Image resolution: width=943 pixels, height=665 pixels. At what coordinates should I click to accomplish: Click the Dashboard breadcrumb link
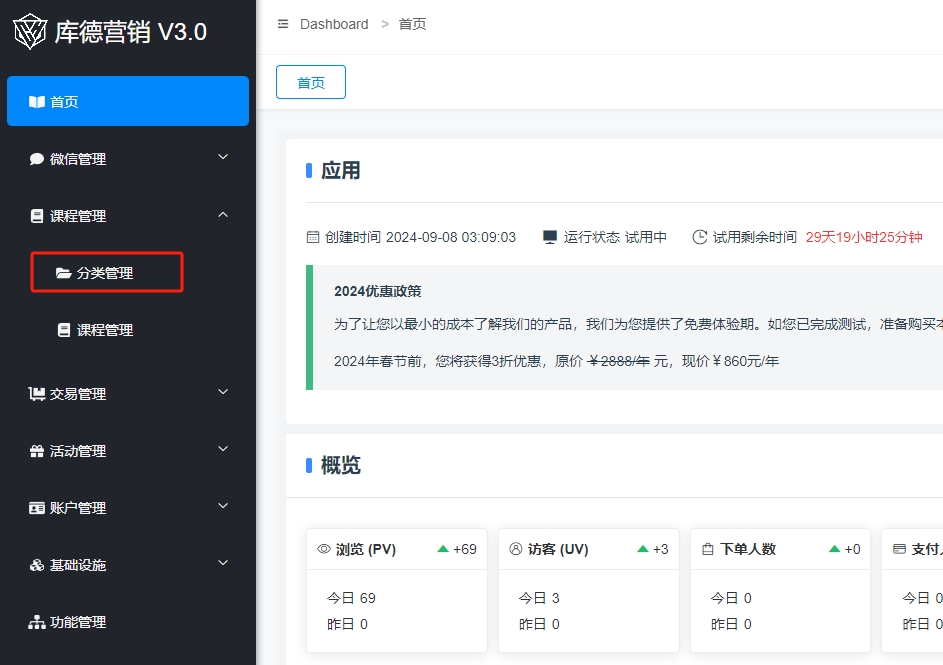(334, 24)
